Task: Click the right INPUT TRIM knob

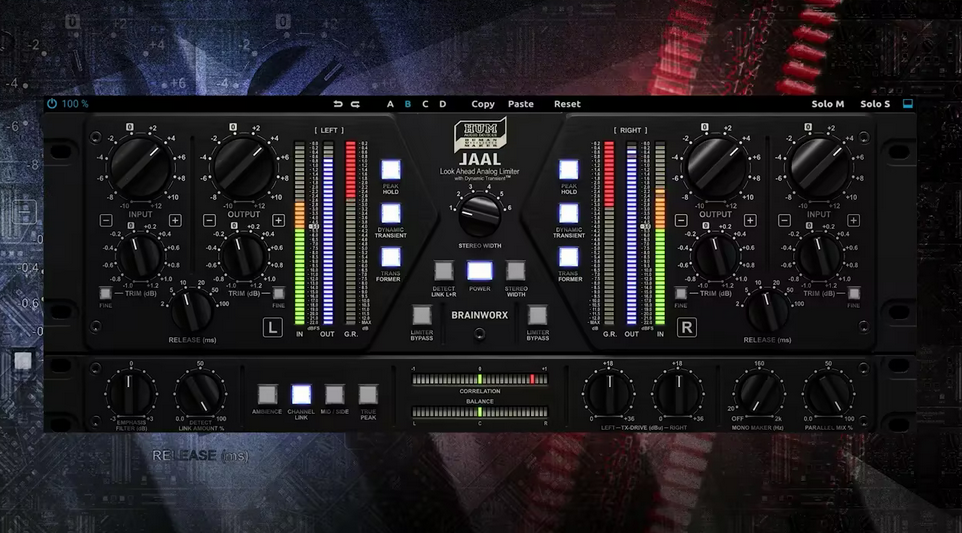Action: tap(819, 256)
